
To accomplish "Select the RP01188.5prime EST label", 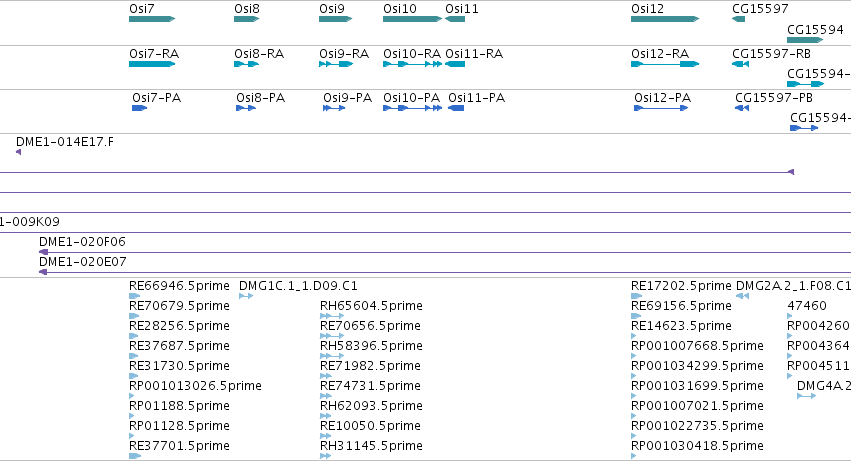I will 179,406.
